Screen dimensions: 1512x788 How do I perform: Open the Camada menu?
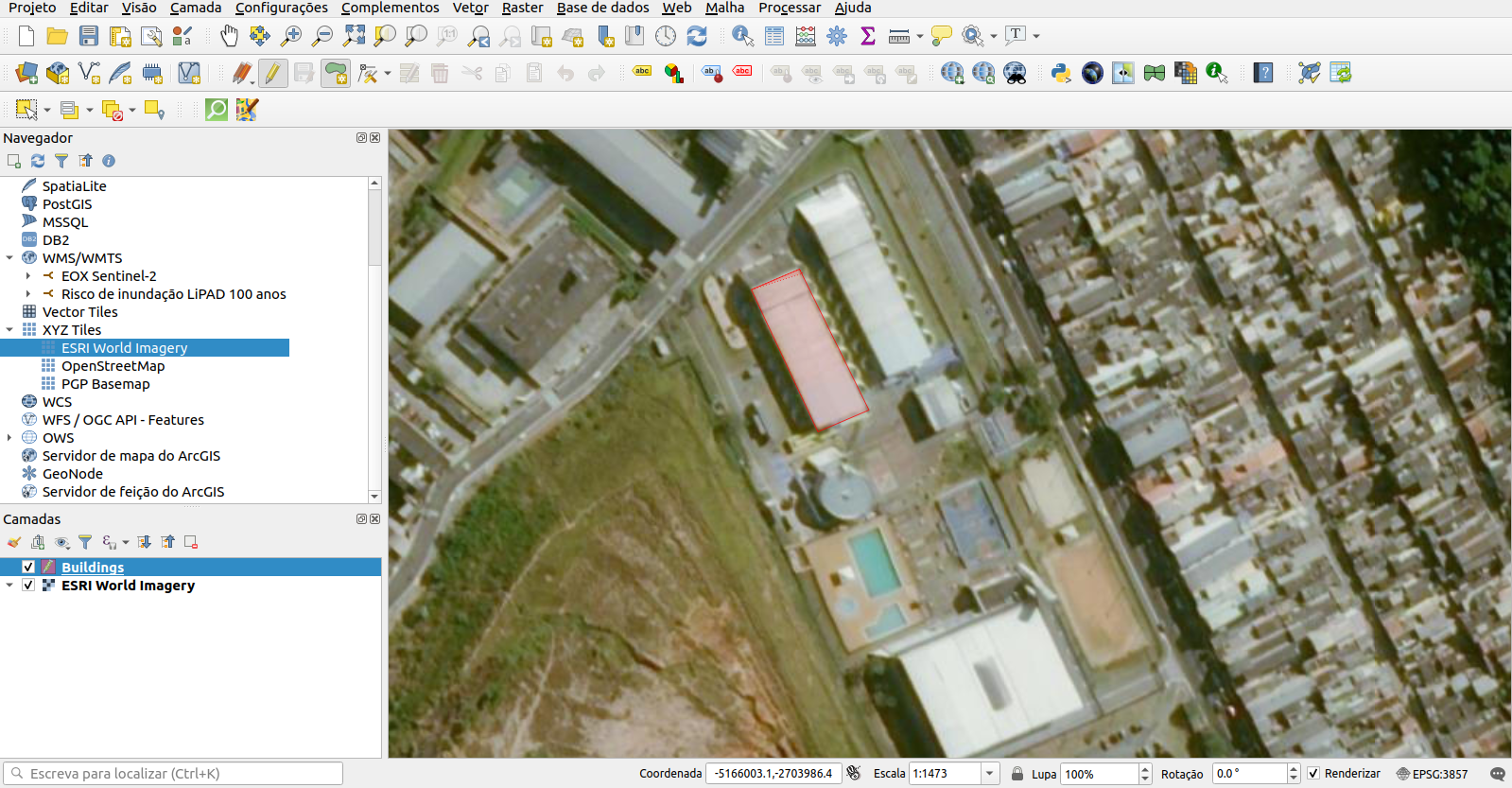(196, 8)
